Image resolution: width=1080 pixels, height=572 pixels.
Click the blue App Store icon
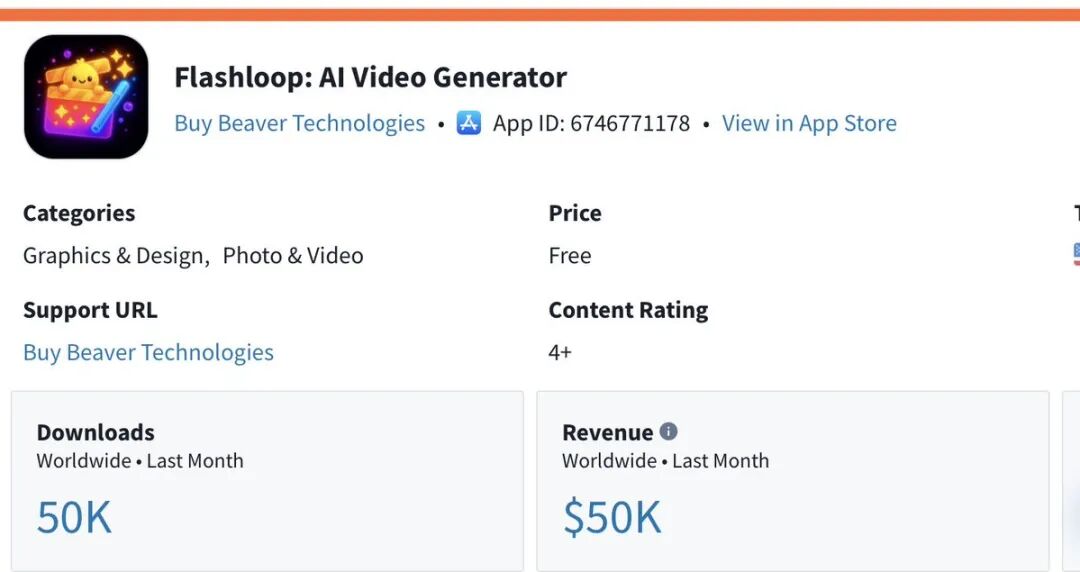coord(469,123)
